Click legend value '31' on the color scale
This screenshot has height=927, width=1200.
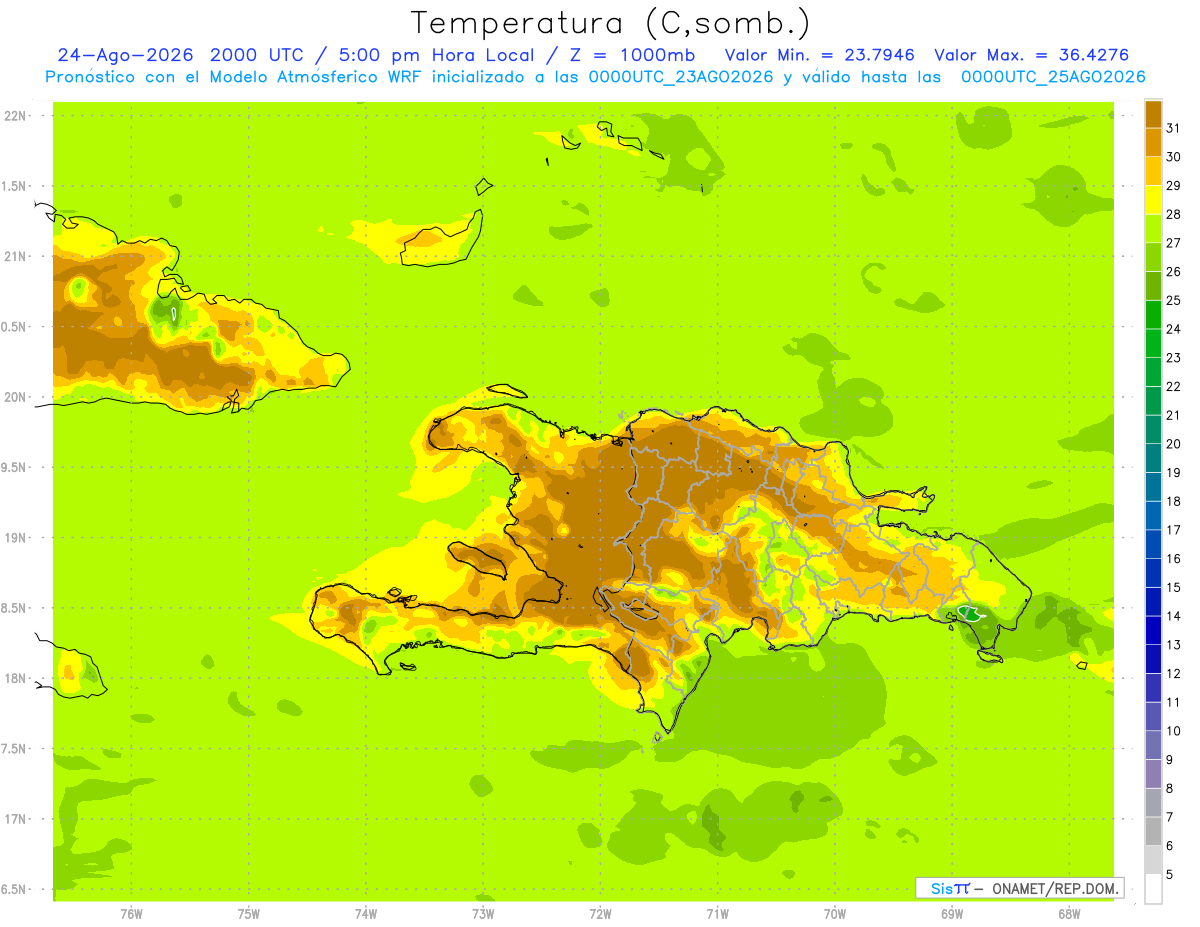tap(1173, 128)
